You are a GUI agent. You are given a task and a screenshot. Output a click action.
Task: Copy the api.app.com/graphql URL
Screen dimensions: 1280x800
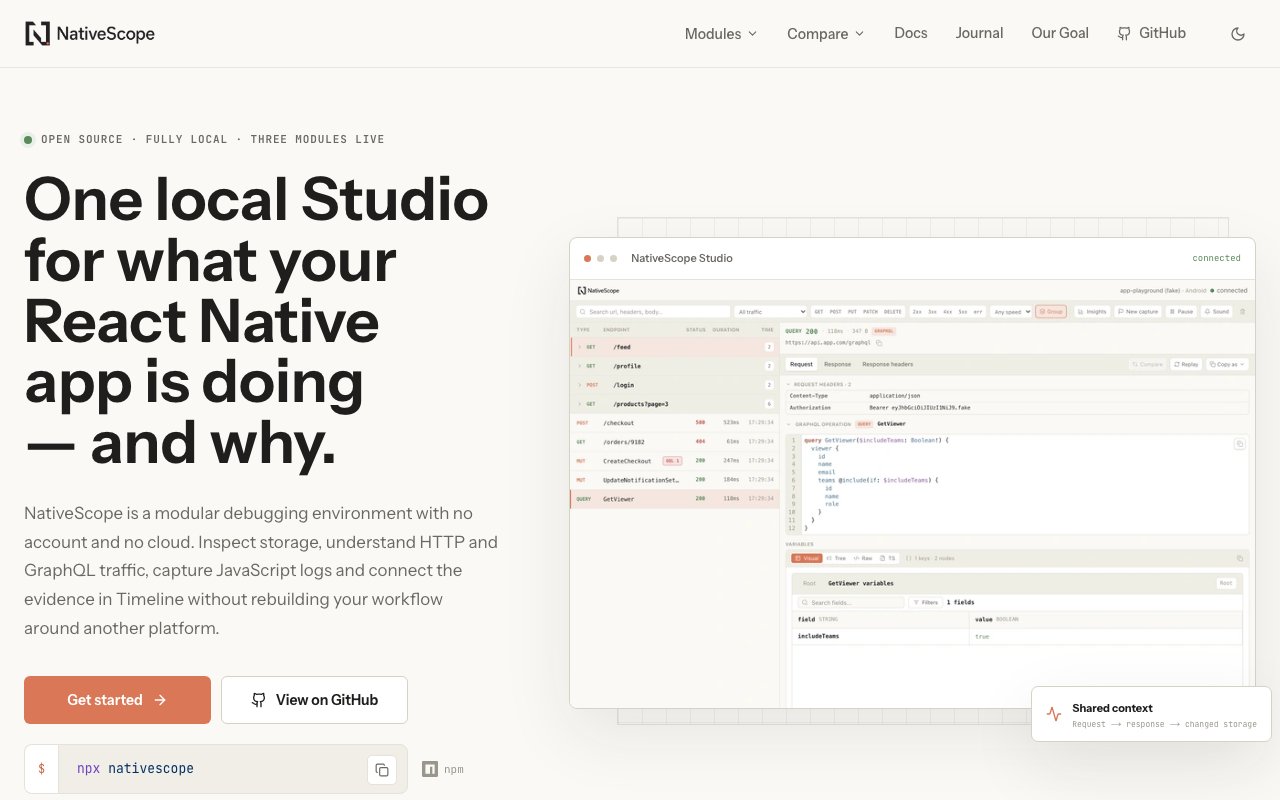pos(879,343)
